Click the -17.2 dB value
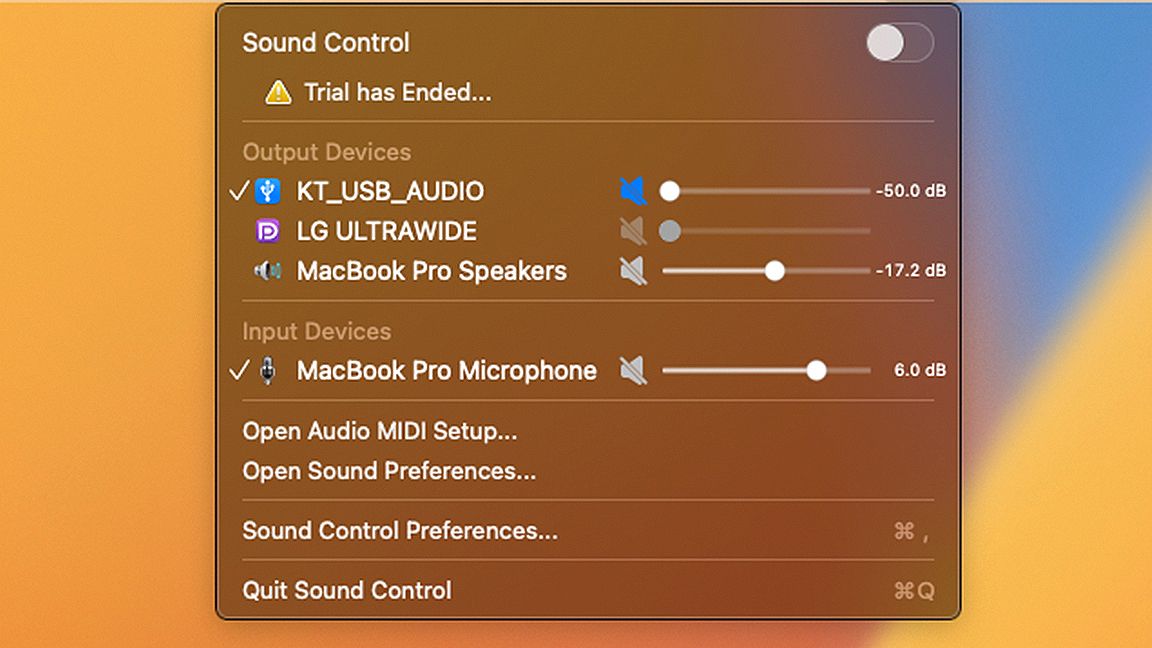1152x648 pixels. (x=911, y=270)
